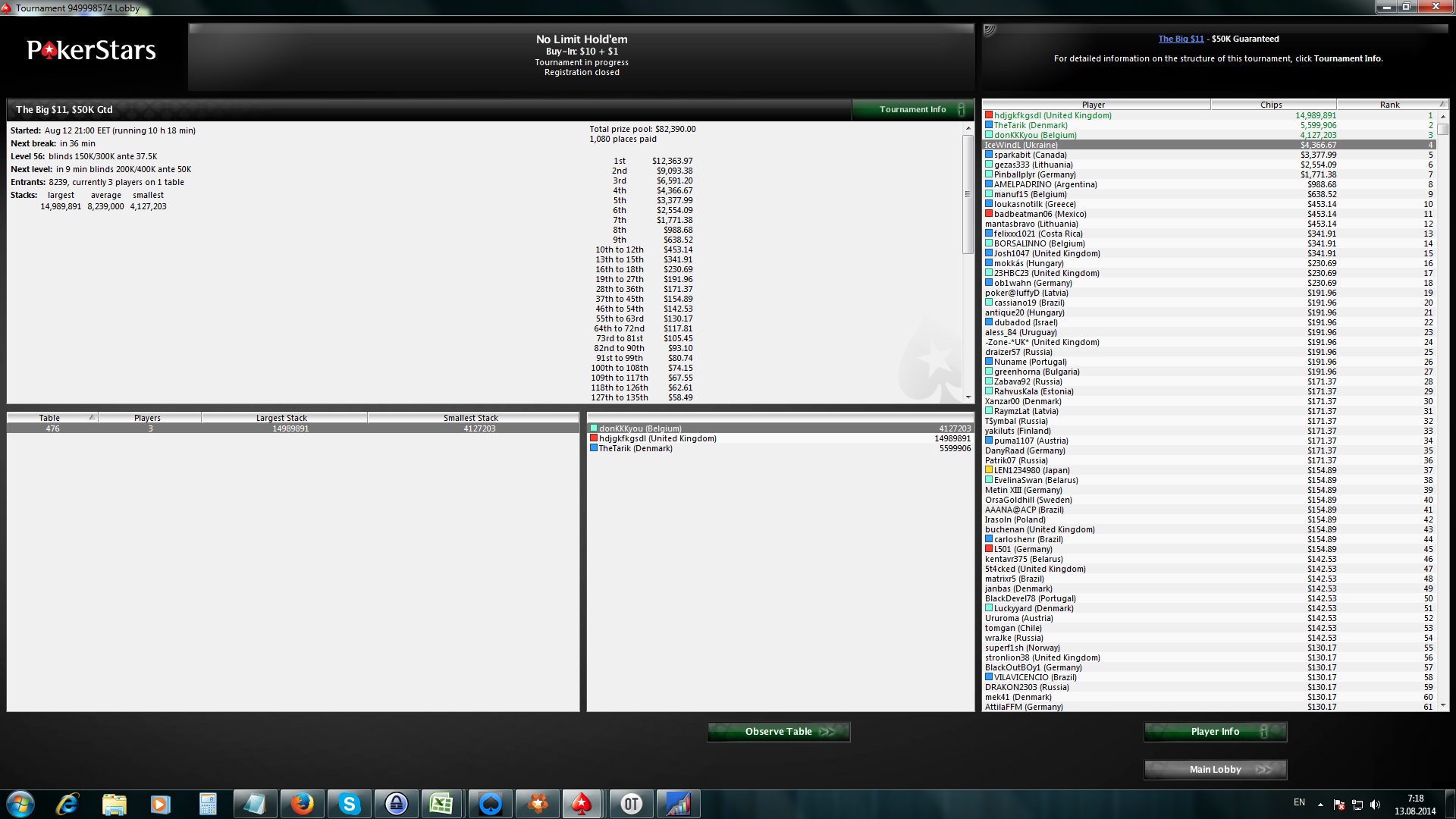Switch to Excel in the taskbar

coord(442,804)
